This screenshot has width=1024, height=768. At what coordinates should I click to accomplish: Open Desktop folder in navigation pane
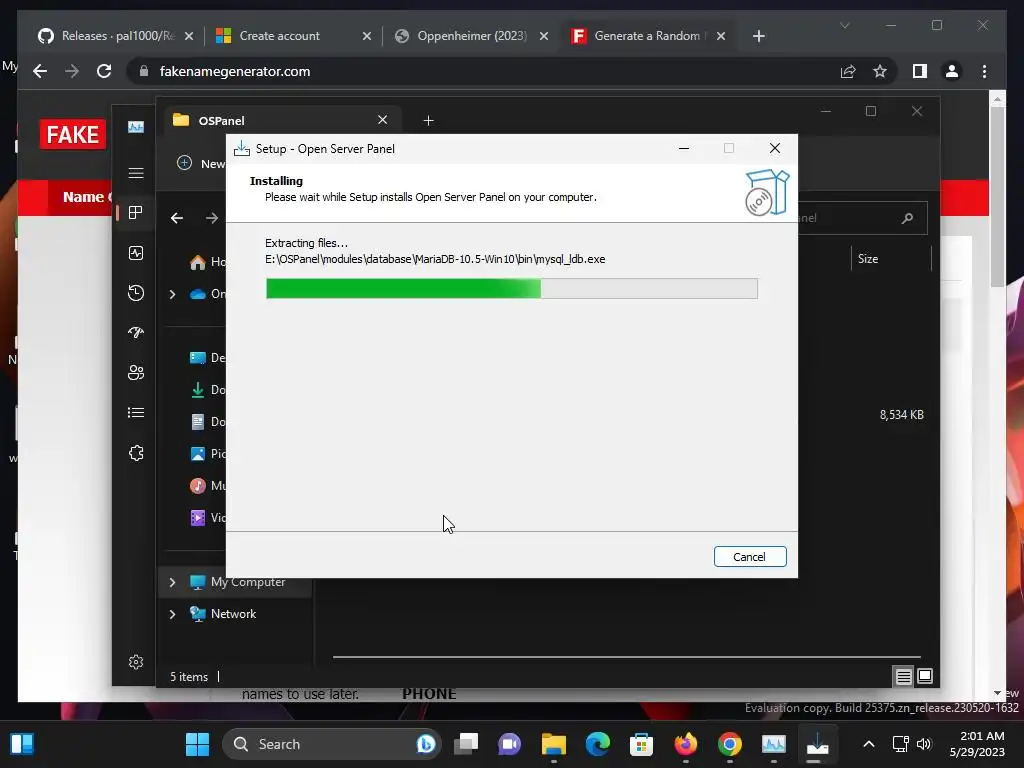point(208,358)
